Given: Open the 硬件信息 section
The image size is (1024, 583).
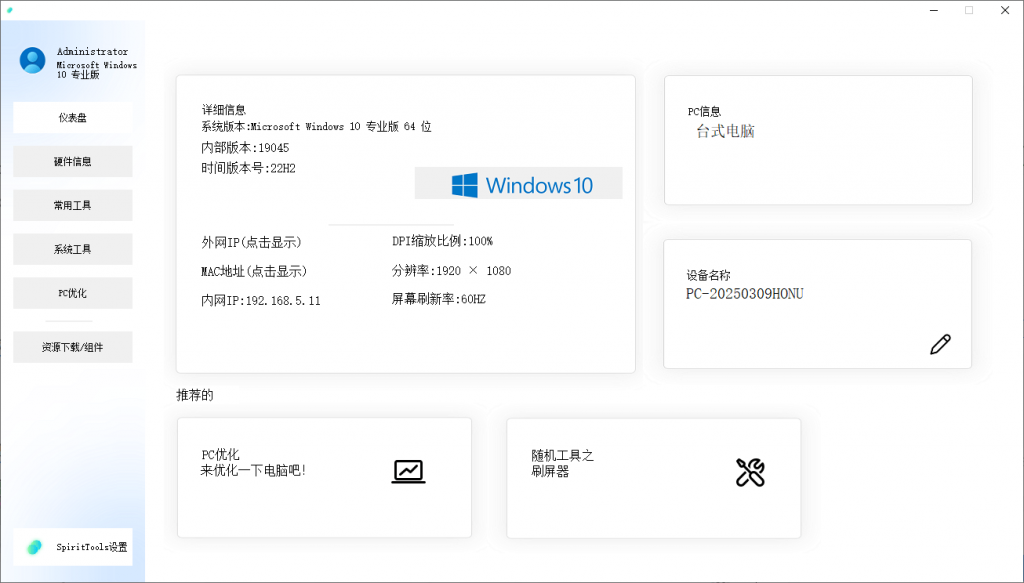Looking at the screenshot, I should pyautogui.click(x=72, y=161).
